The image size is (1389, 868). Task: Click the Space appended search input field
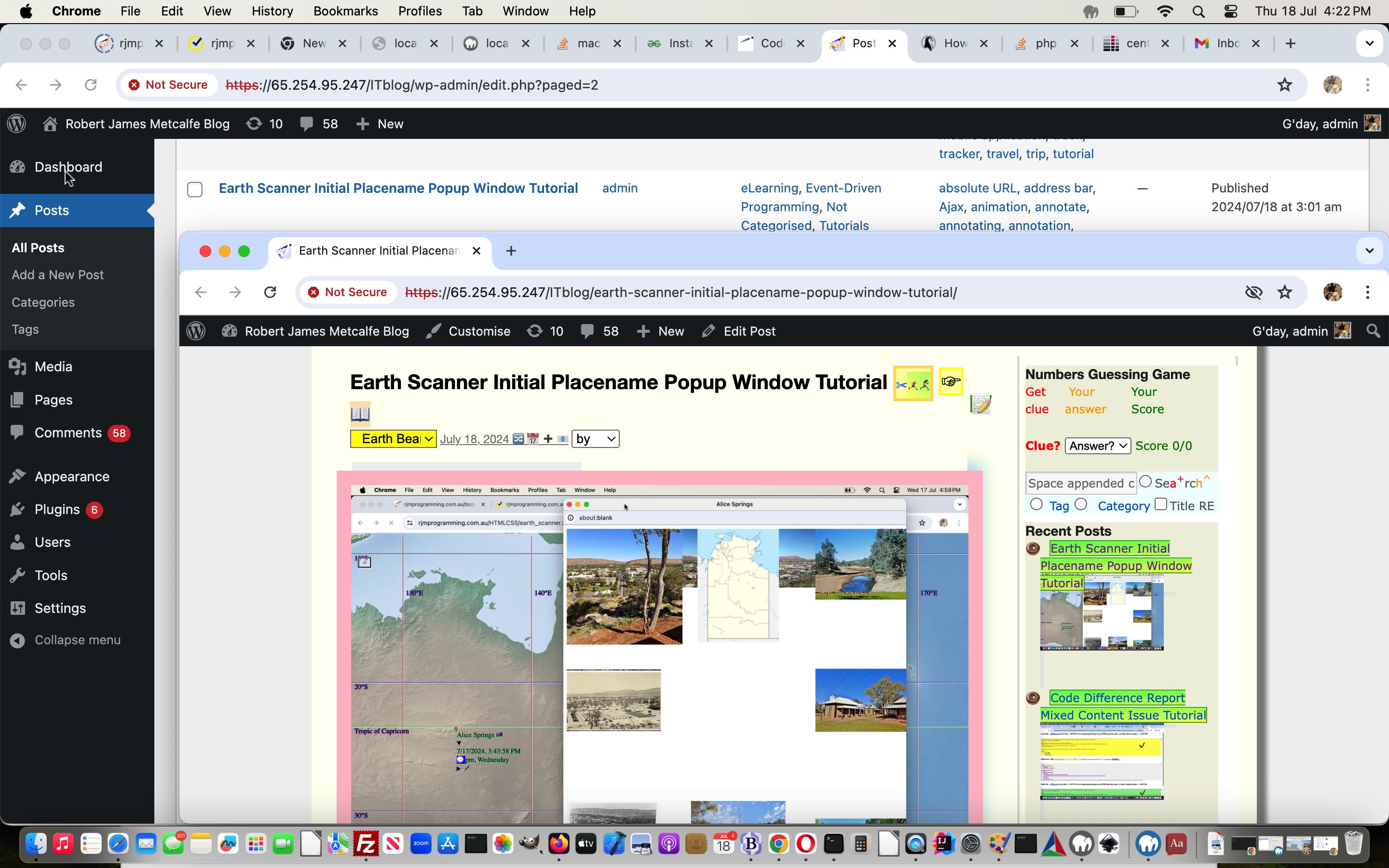point(1081,483)
